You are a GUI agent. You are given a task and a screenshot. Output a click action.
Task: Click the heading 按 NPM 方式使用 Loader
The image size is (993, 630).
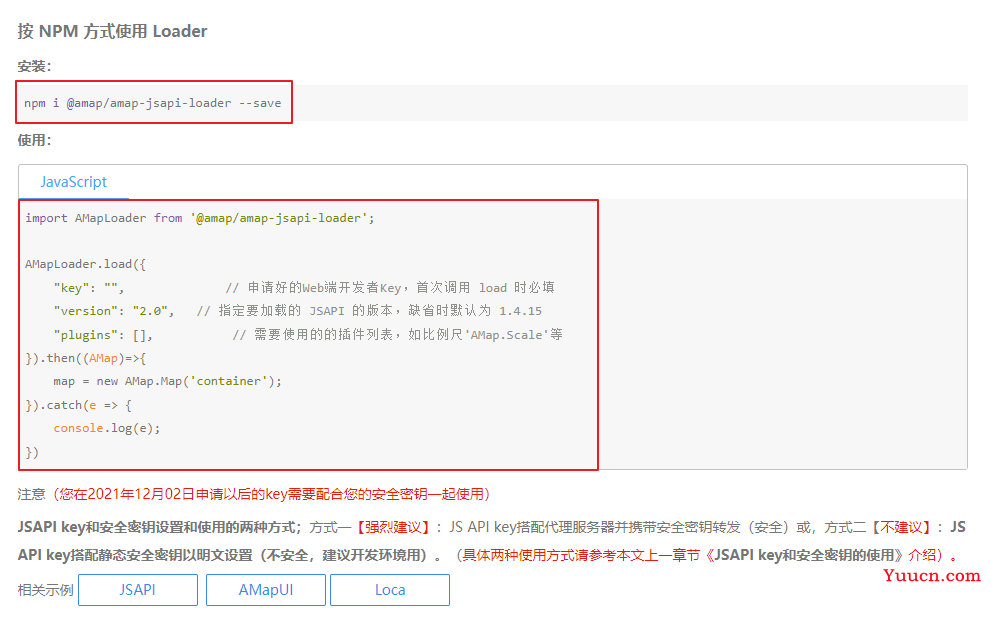click(x=112, y=31)
